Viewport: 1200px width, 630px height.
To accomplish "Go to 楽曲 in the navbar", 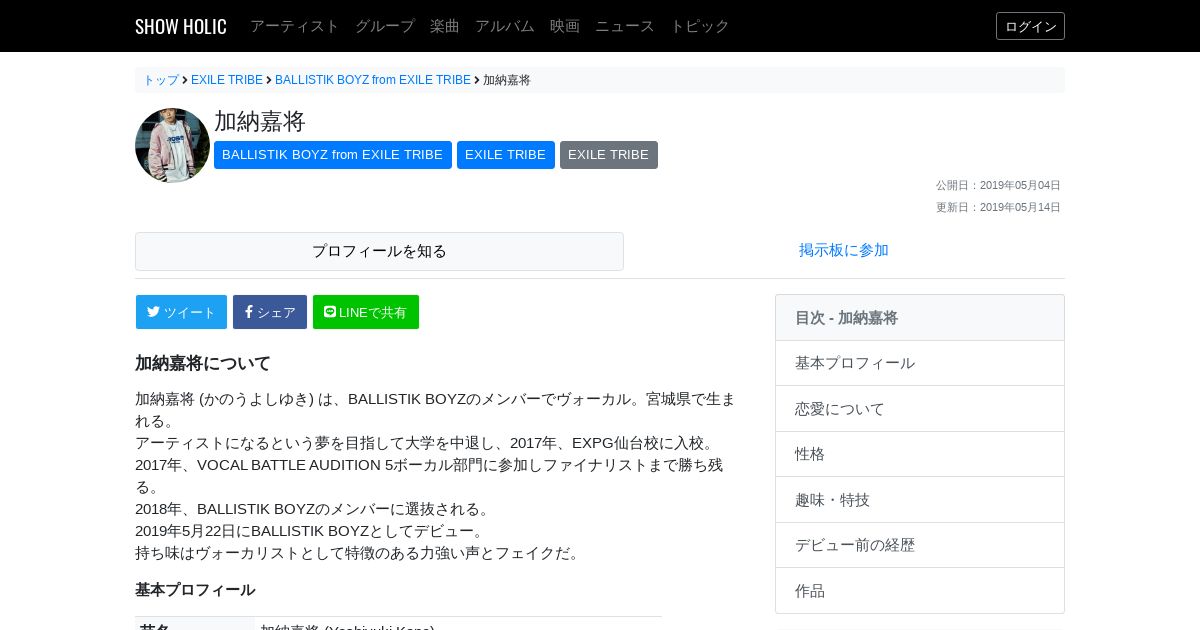I will pos(445,26).
